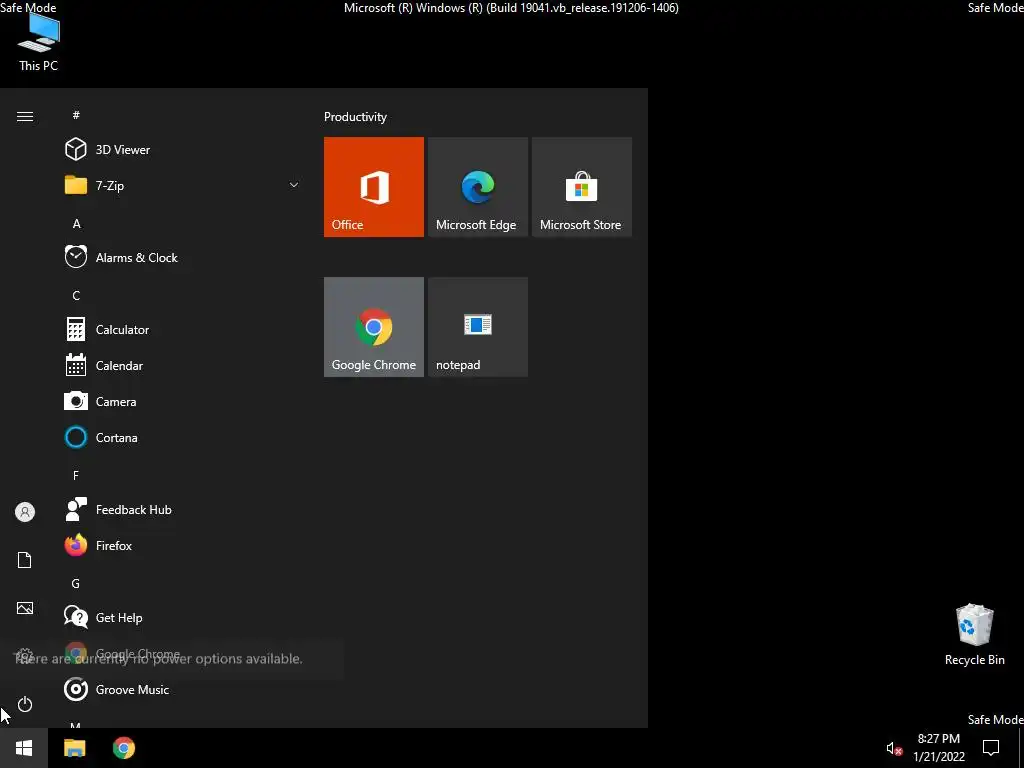The width and height of the screenshot is (1024, 768).
Task: Launch Alarms & Clock app
Action: click(182, 257)
